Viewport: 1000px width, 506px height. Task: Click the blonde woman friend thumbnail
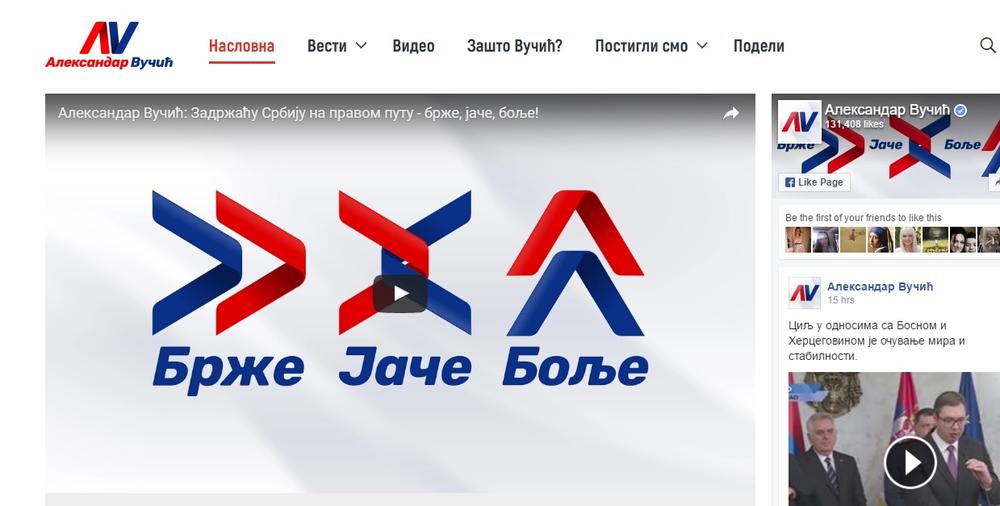pyautogui.click(x=907, y=239)
